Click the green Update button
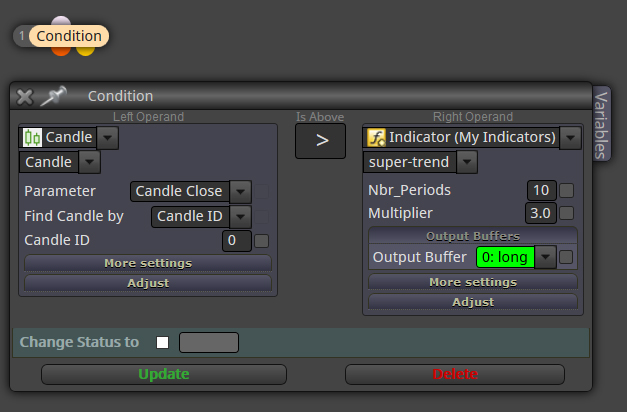 164,374
